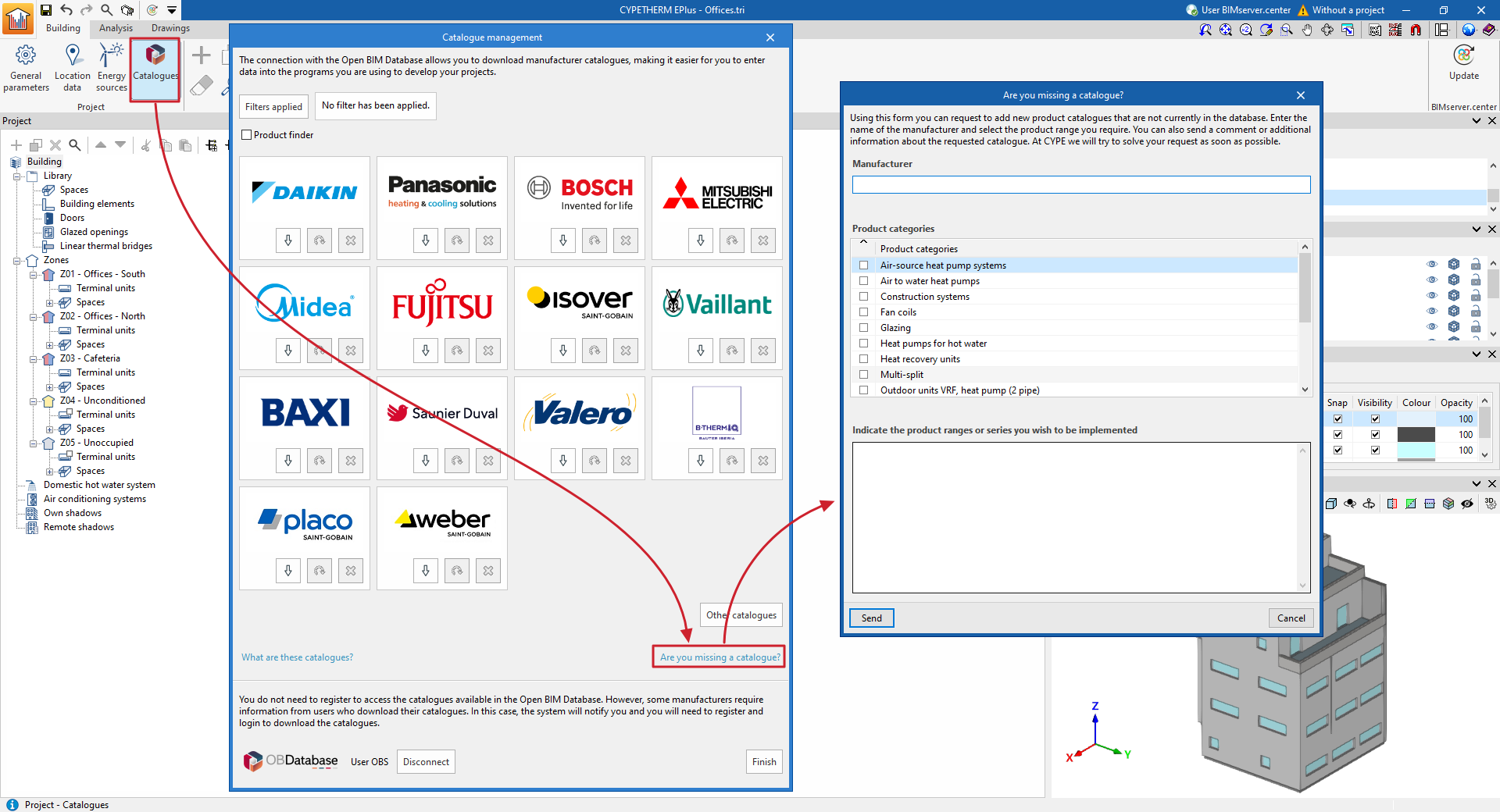Open General parameters in the ribbon
This screenshot has height=812, width=1500.
26,67
